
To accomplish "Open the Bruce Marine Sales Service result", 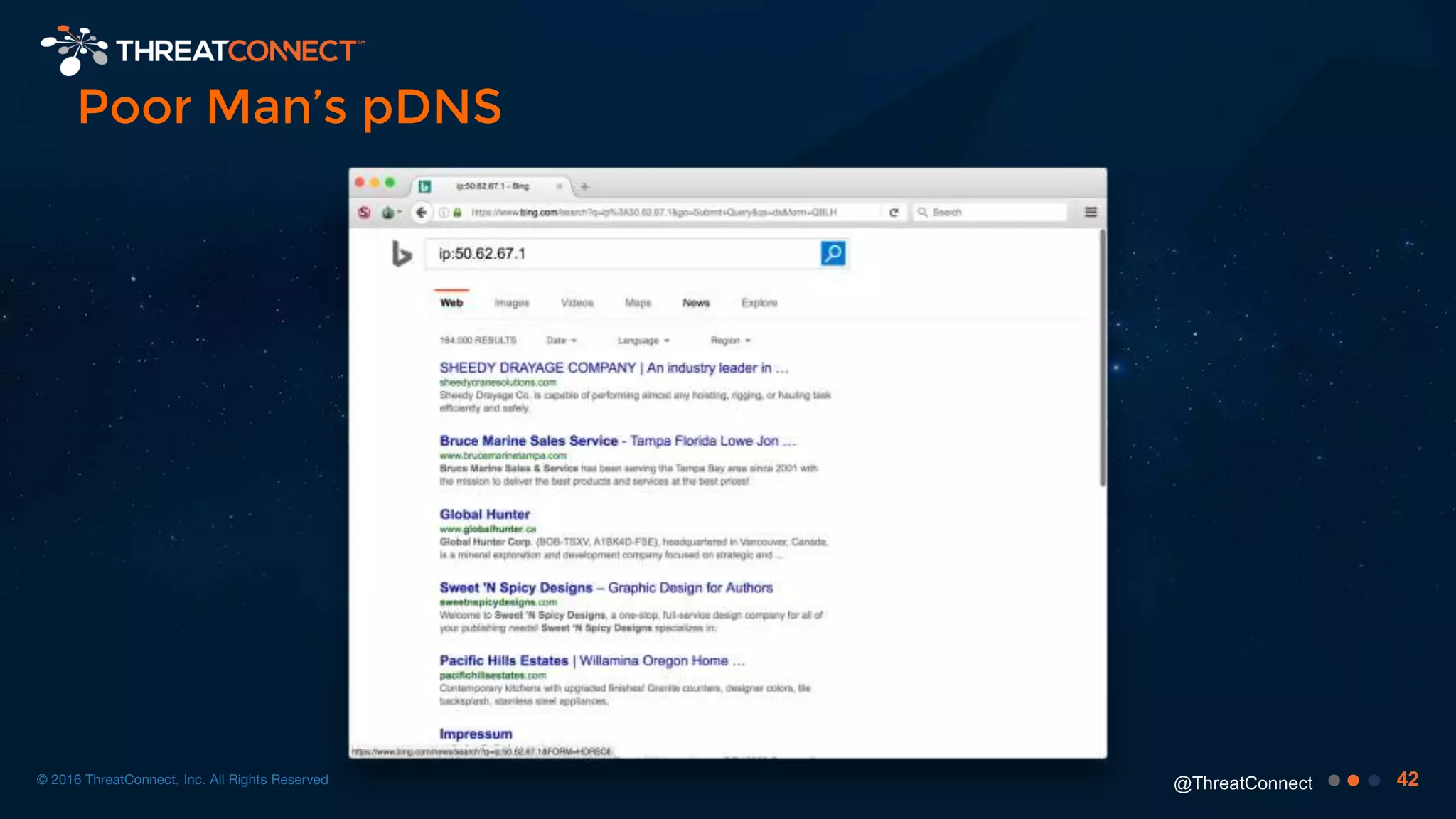I will click(617, 441).
